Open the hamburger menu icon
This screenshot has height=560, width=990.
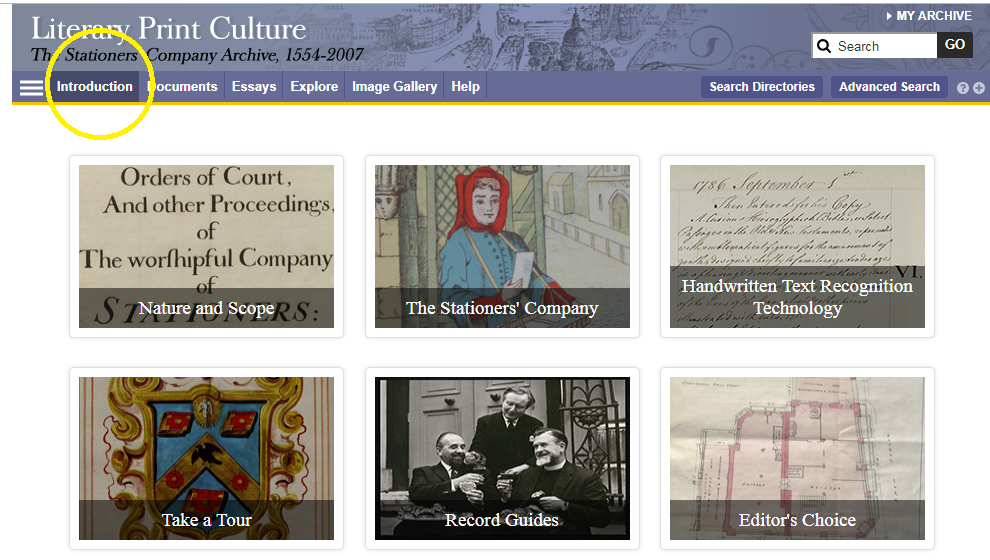31,88
